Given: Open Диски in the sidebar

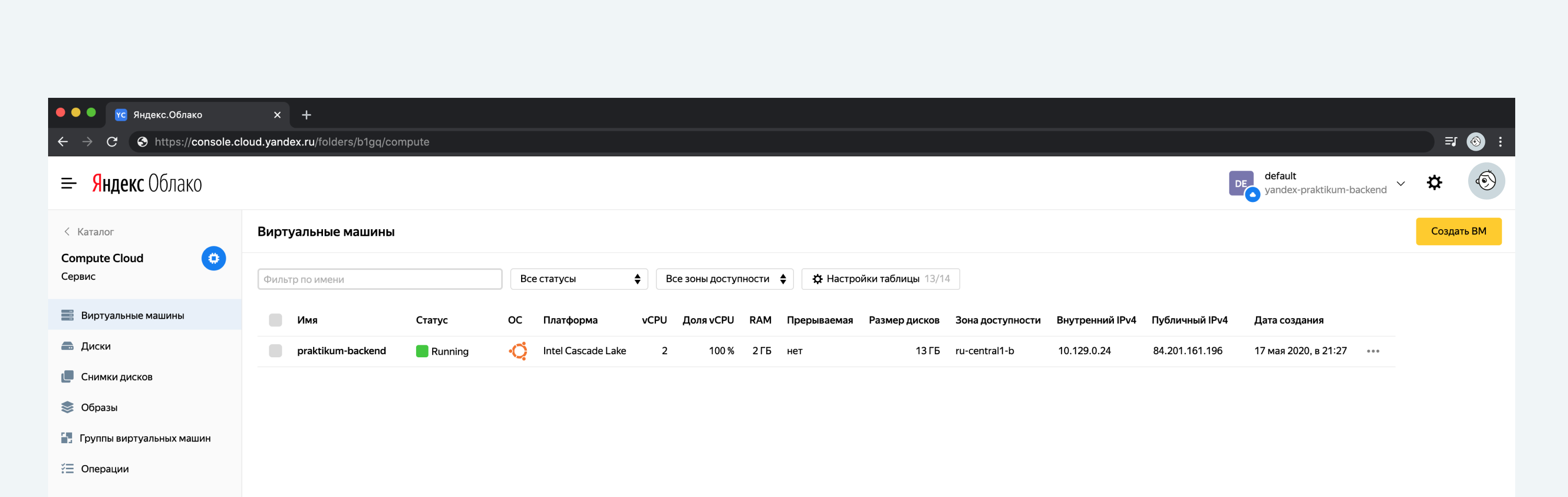Looking at the screenshot, I should tap(145, 346).
